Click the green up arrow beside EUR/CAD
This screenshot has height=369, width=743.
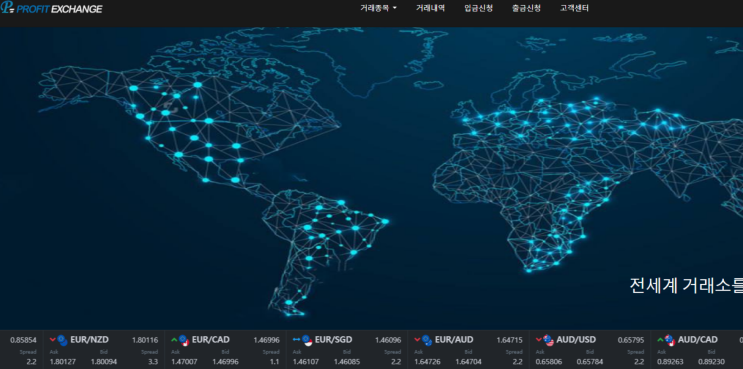click(x=174, y=339)
